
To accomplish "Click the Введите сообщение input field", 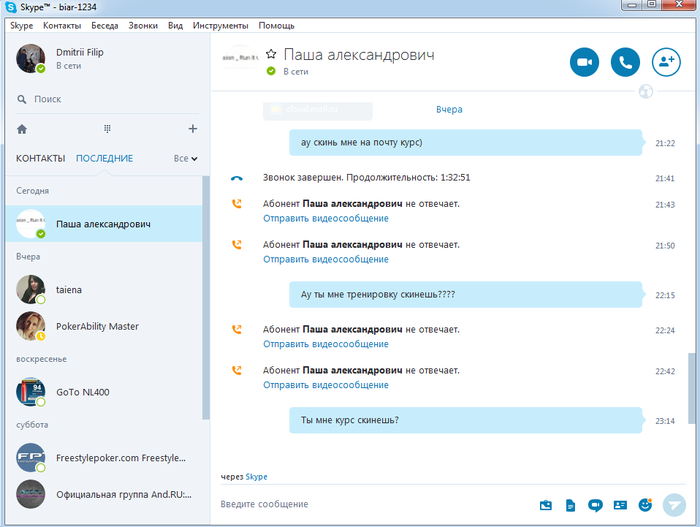I will (375, 504).
